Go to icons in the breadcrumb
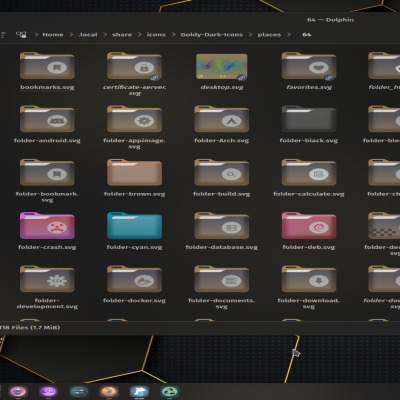The width and height of the screenshot is (400, 400). pyautogui.click(x=156, y=35)
